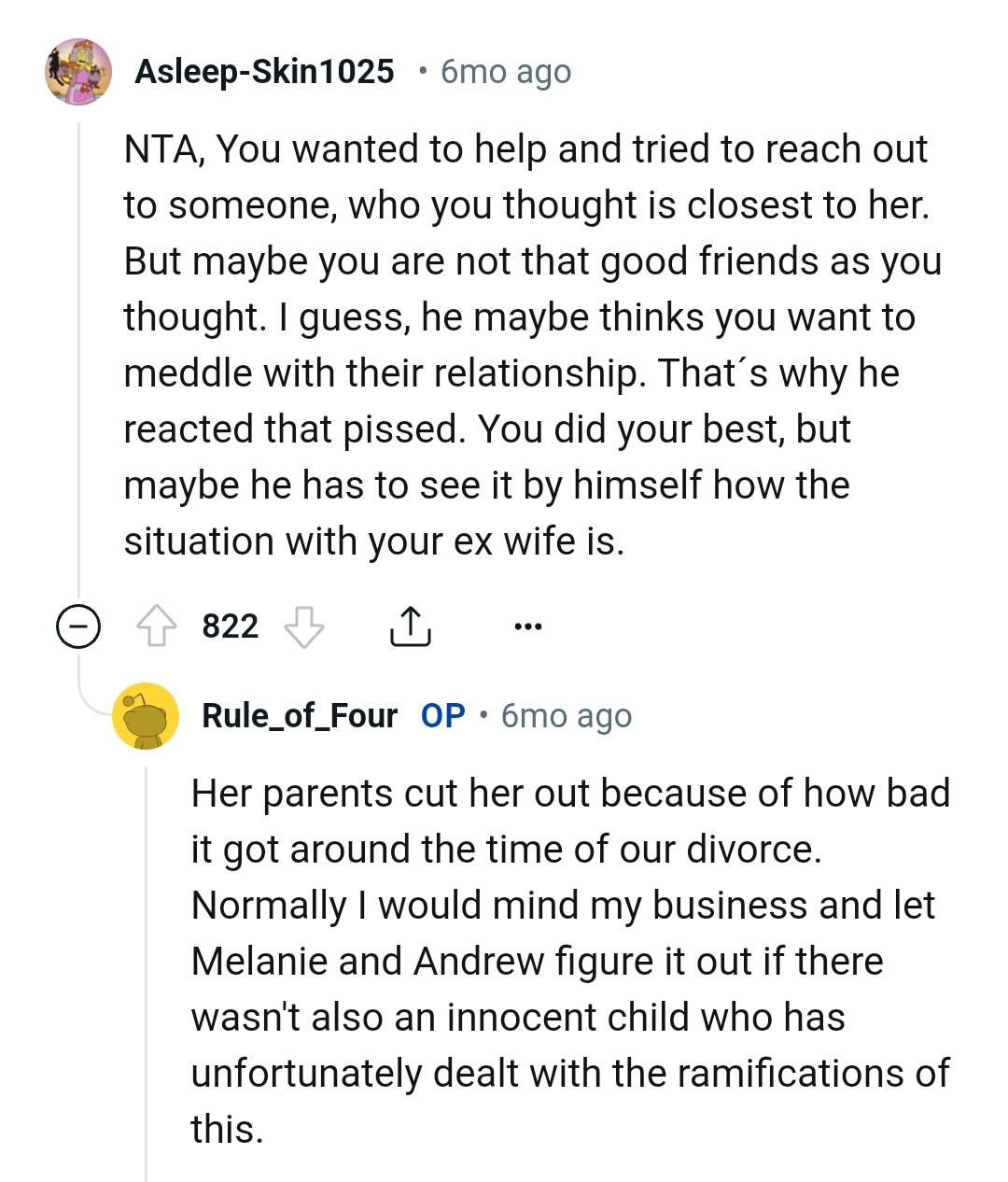Tap the blue OP badge
The image size is (1008, 1182).
[x=442, y=716]
